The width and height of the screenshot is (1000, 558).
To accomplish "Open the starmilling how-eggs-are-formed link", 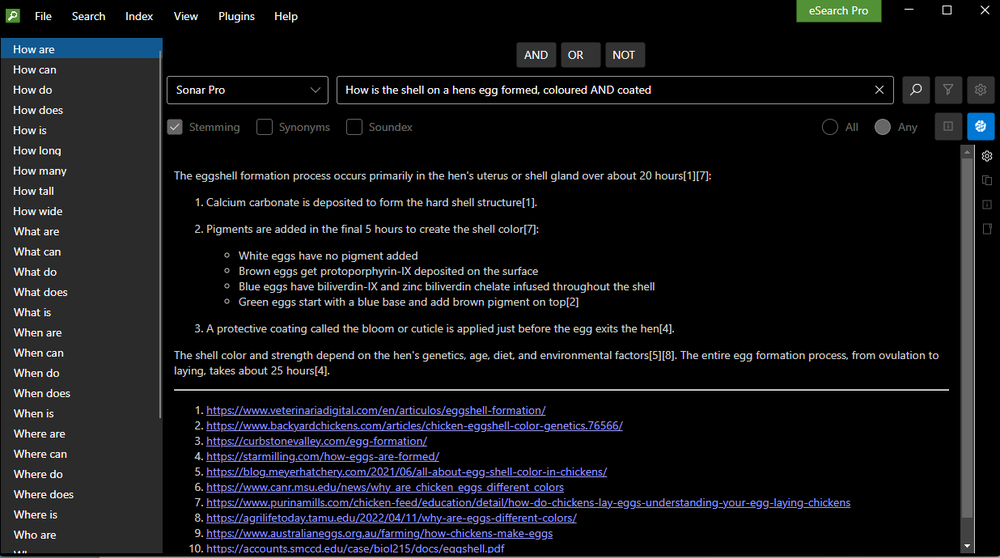I will [323, 456].
